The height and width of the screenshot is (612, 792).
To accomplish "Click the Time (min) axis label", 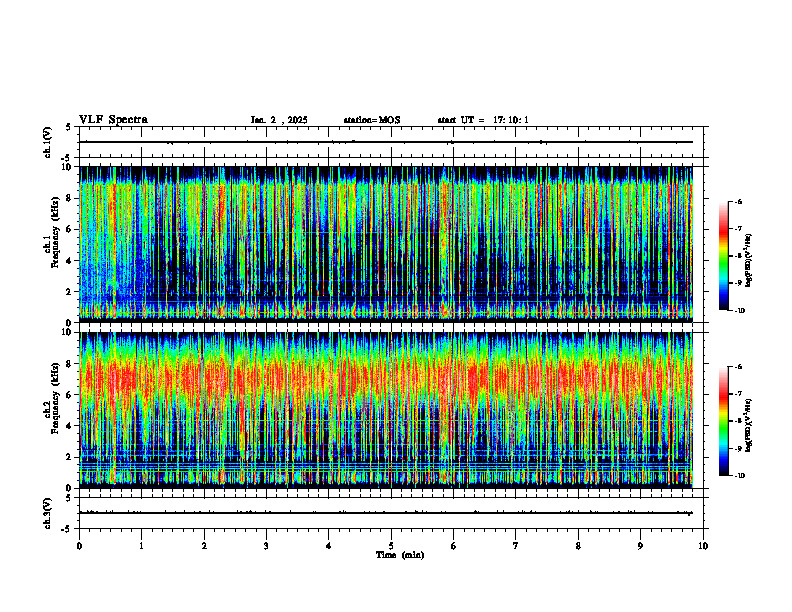I will click(x=400, y=555).
